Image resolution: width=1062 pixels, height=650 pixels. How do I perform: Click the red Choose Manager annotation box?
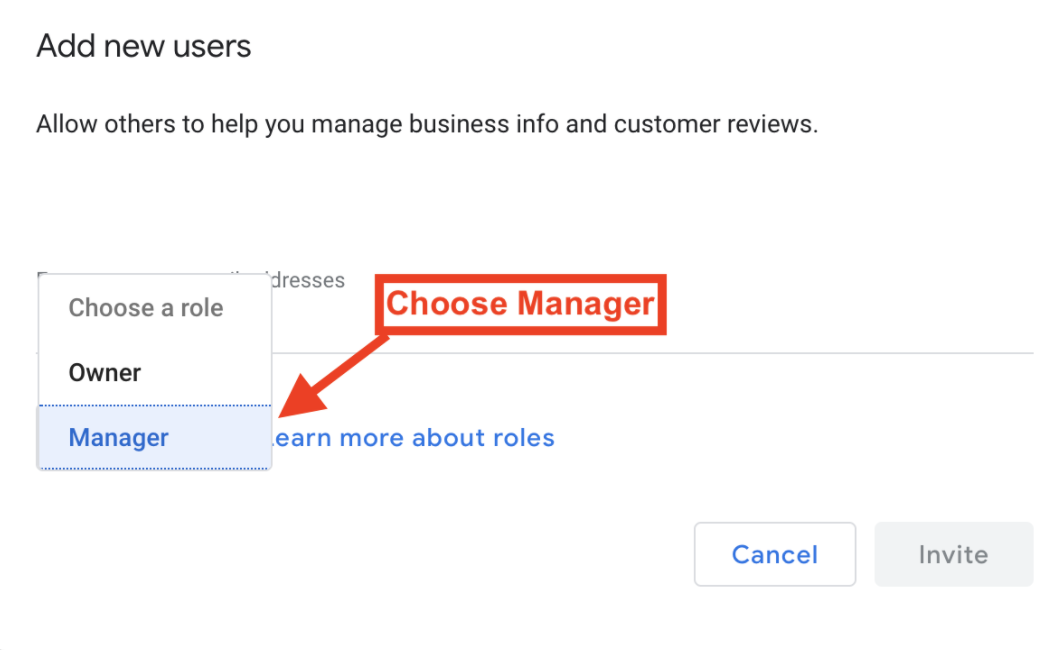(521, 304)
